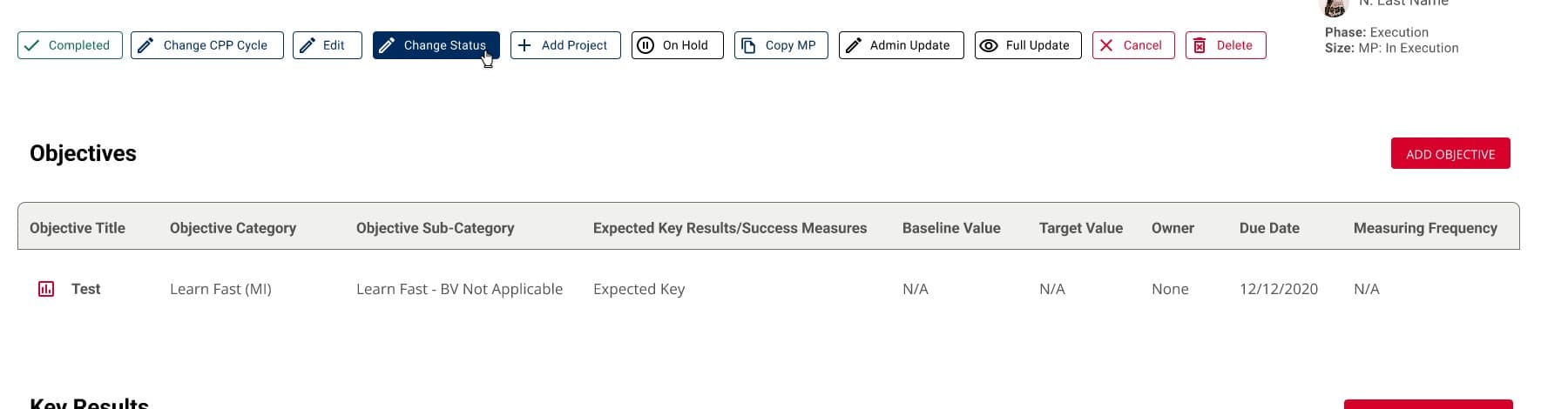Click Change Status button

point(436,45)
